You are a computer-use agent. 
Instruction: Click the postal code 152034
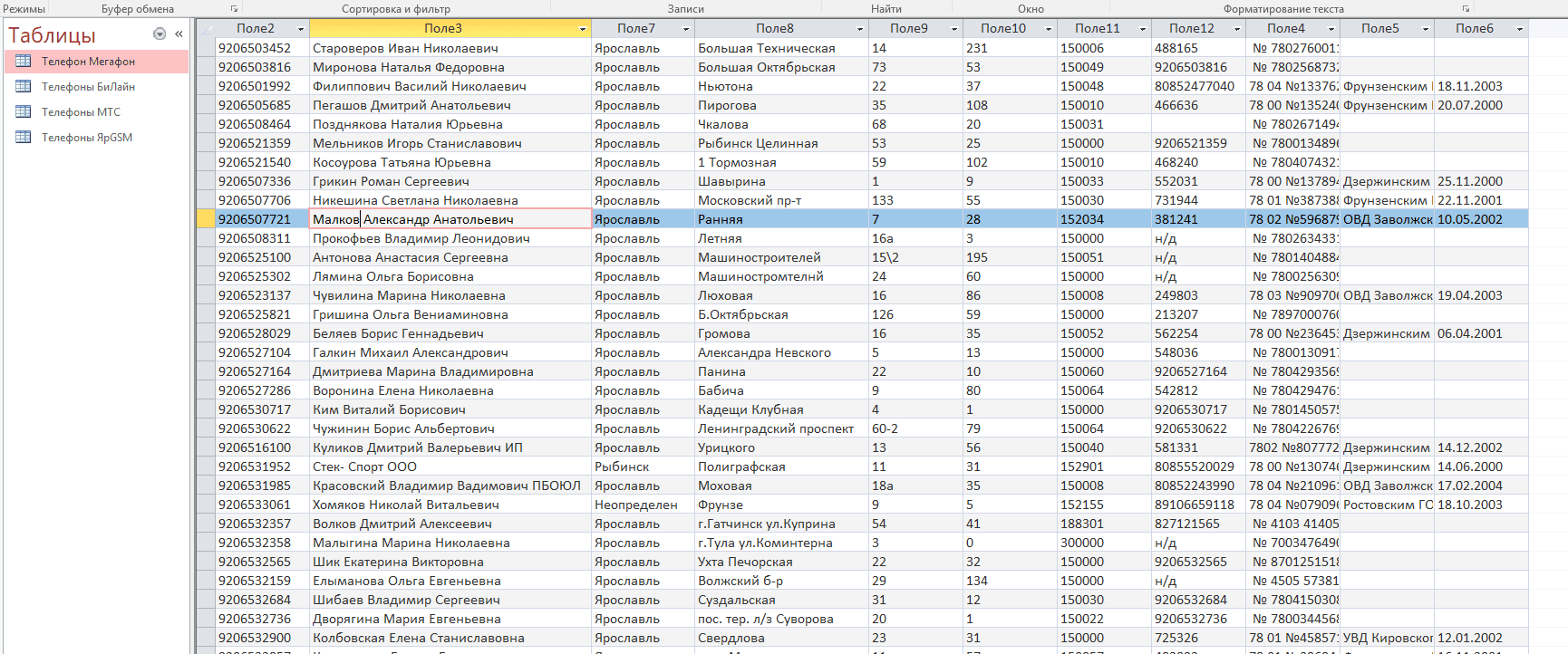[1104, 219]
